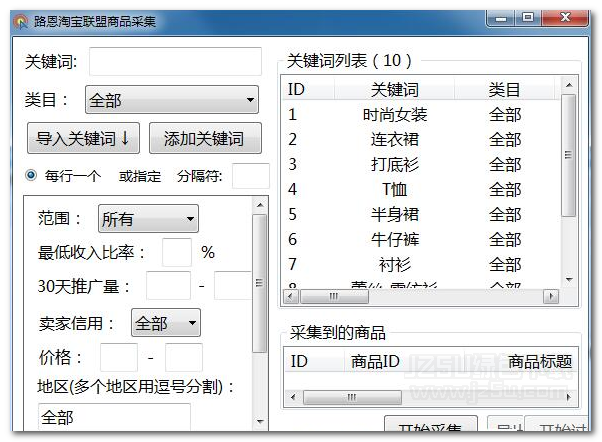
Task: Click the 最低收入比率 percent field
Action: [177, 252]
